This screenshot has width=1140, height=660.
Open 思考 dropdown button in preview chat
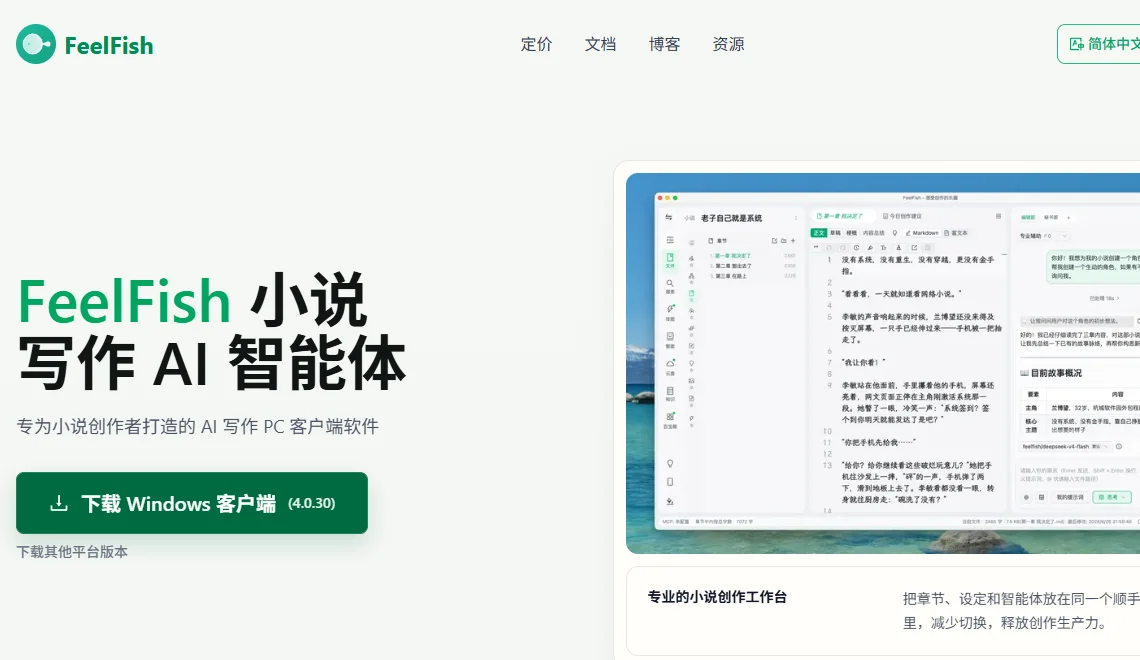tap(1113, 497)
